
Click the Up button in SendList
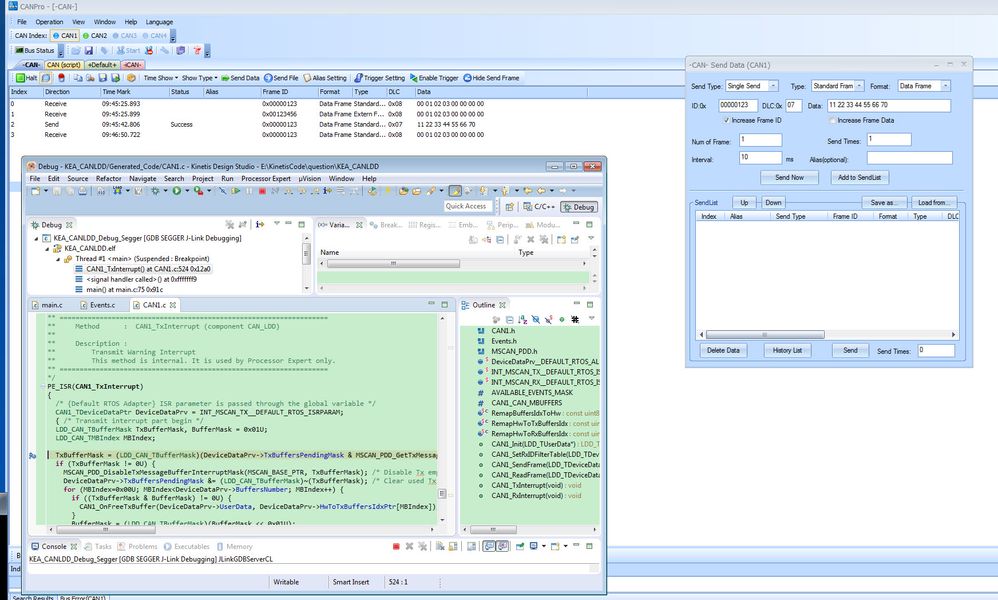click(744, 202)
